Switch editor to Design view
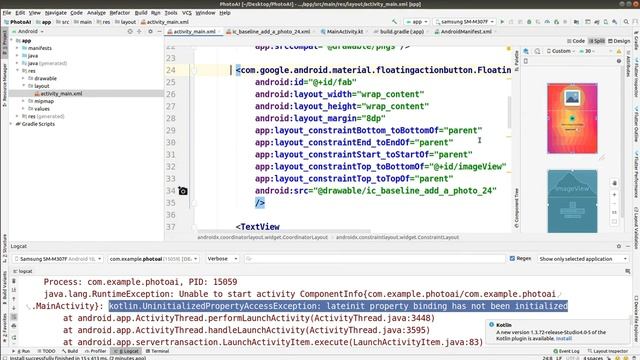Screen dimensions: 640x360 point(619,41)
